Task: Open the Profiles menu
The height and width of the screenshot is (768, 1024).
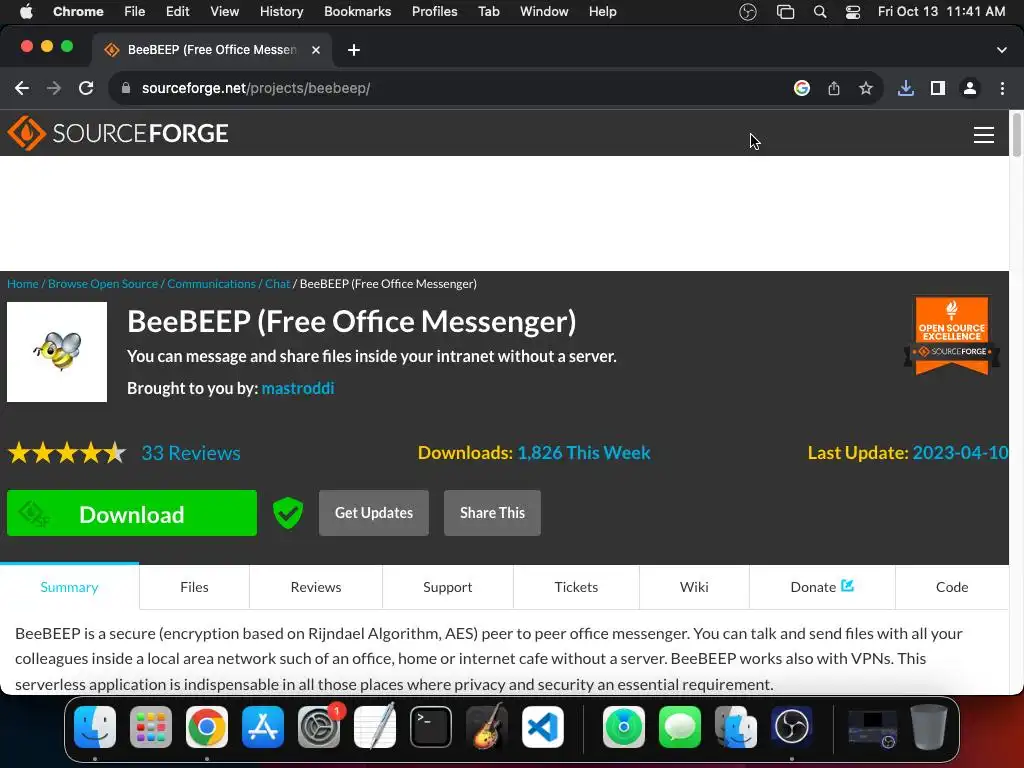Action: [434, 12]
